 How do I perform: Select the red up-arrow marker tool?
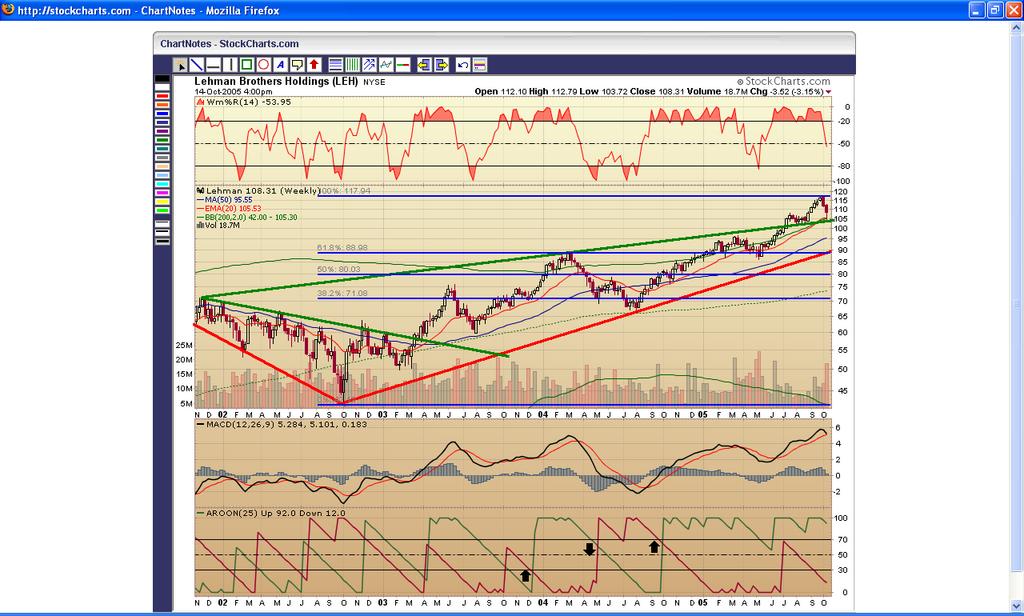[x=314, y=65]
